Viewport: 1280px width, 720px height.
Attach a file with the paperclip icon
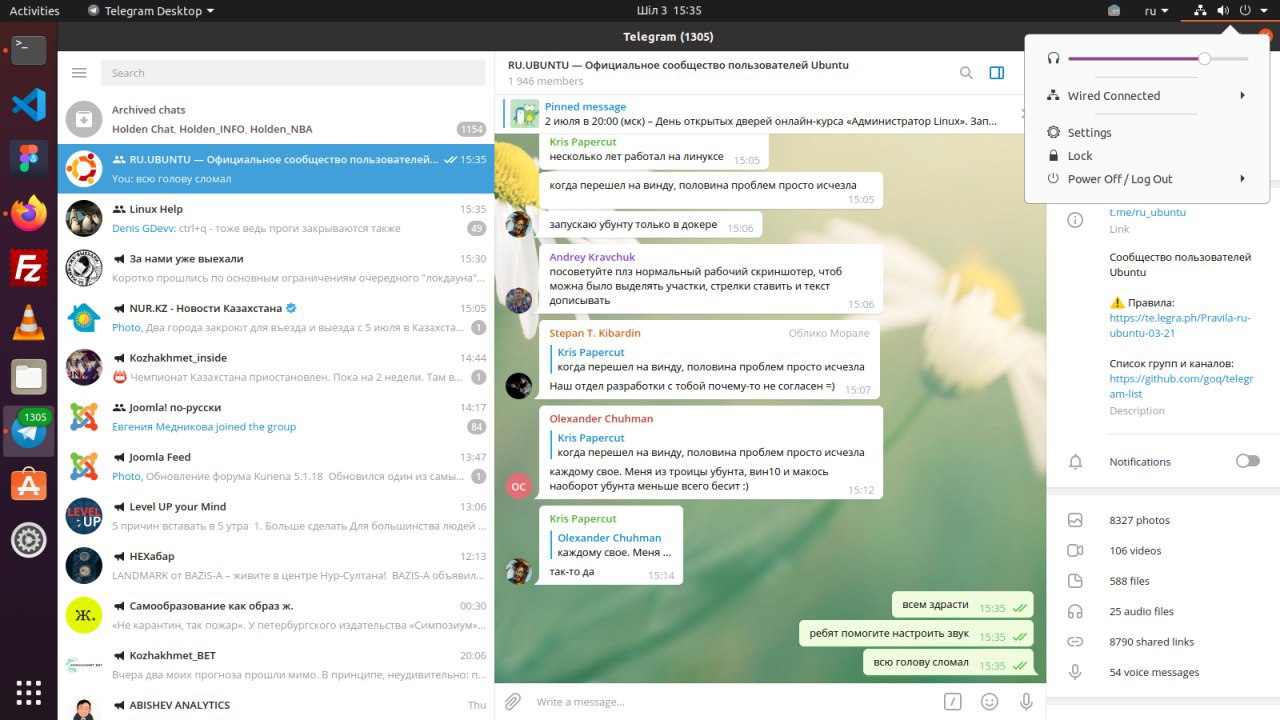(x=512, y=702)
